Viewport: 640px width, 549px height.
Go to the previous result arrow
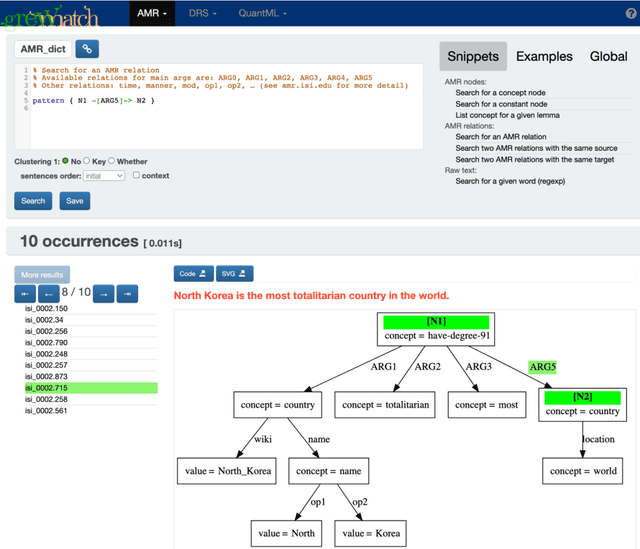tap(48, 293)
